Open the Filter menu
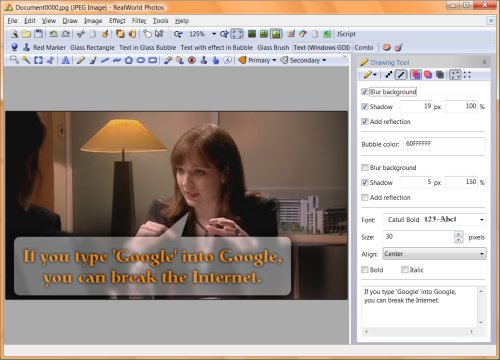 139,21
